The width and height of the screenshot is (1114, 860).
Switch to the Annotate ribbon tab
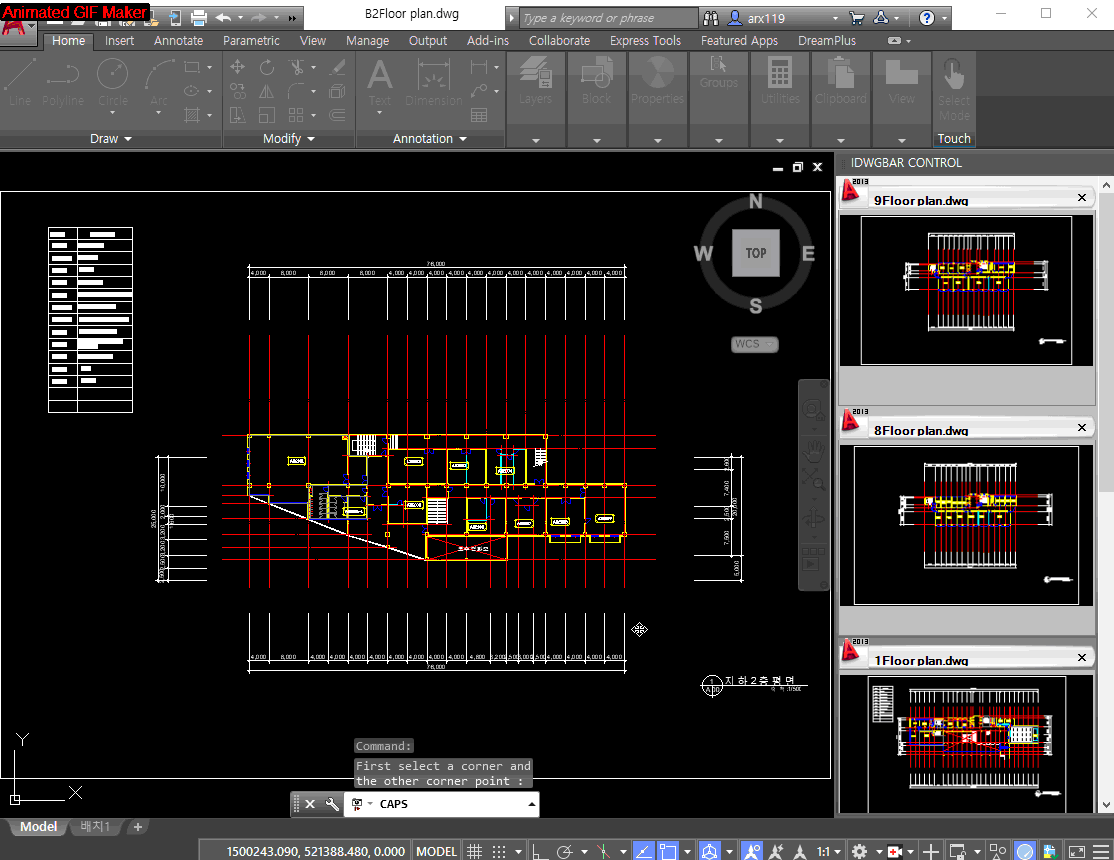[178, 41]
